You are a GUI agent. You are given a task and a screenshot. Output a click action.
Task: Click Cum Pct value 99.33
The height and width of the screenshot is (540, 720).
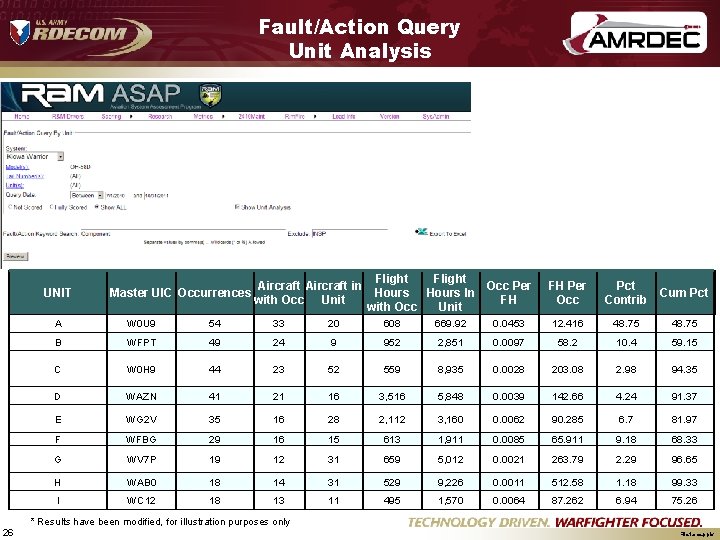[x=684, y=483]
